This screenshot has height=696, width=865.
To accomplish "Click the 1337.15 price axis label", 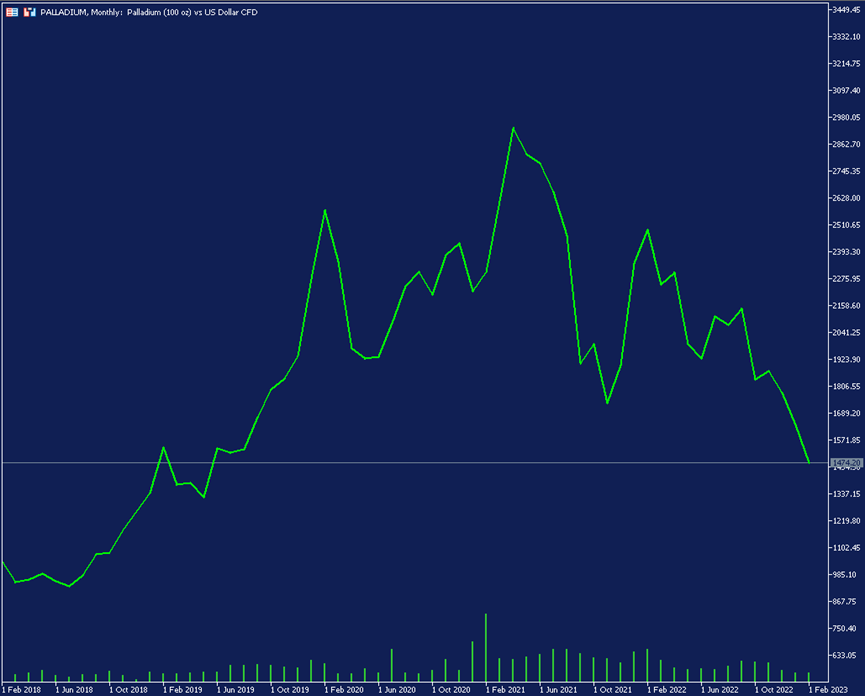I will 846,494.
